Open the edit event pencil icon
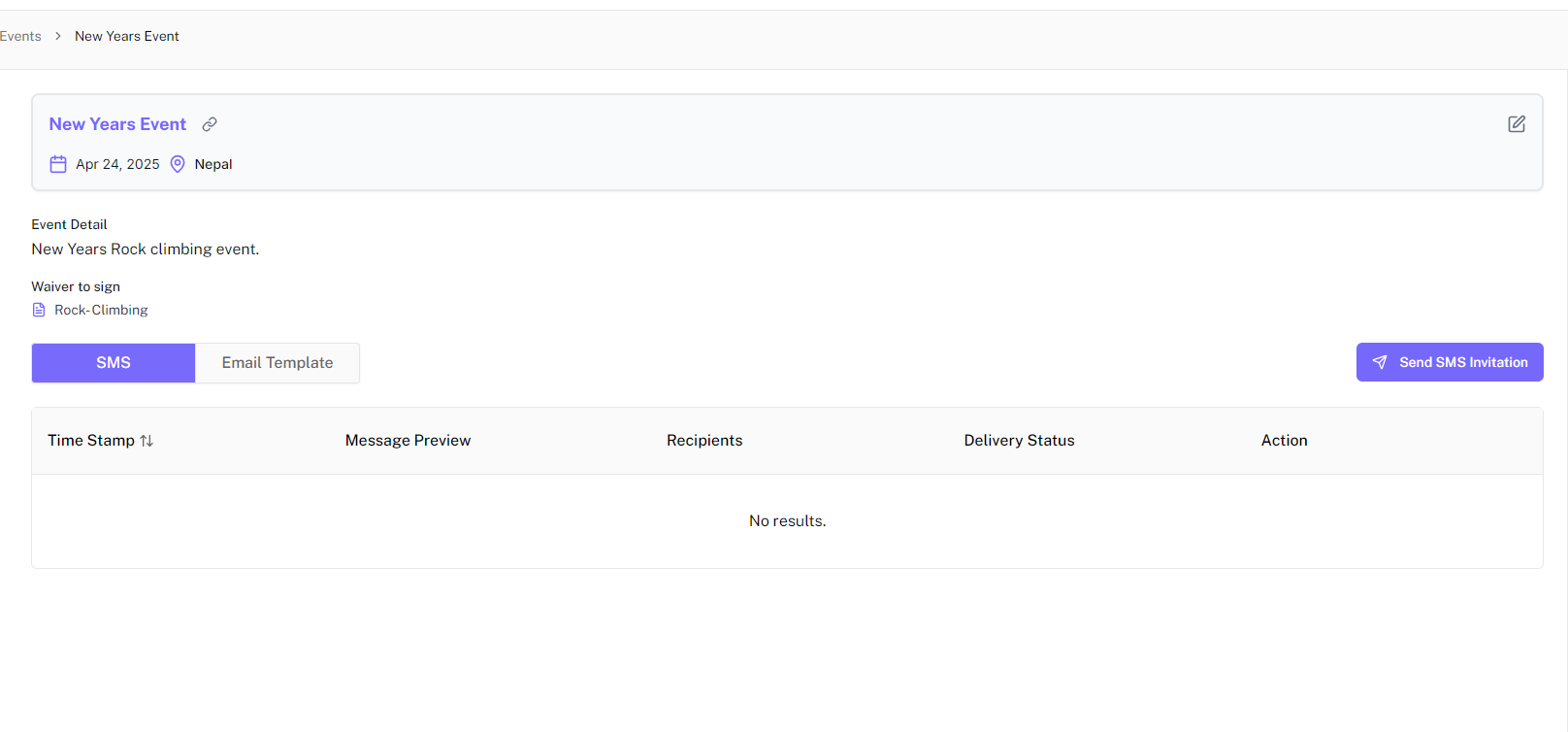The image size is (1568, 732). tap(1516, 124)
